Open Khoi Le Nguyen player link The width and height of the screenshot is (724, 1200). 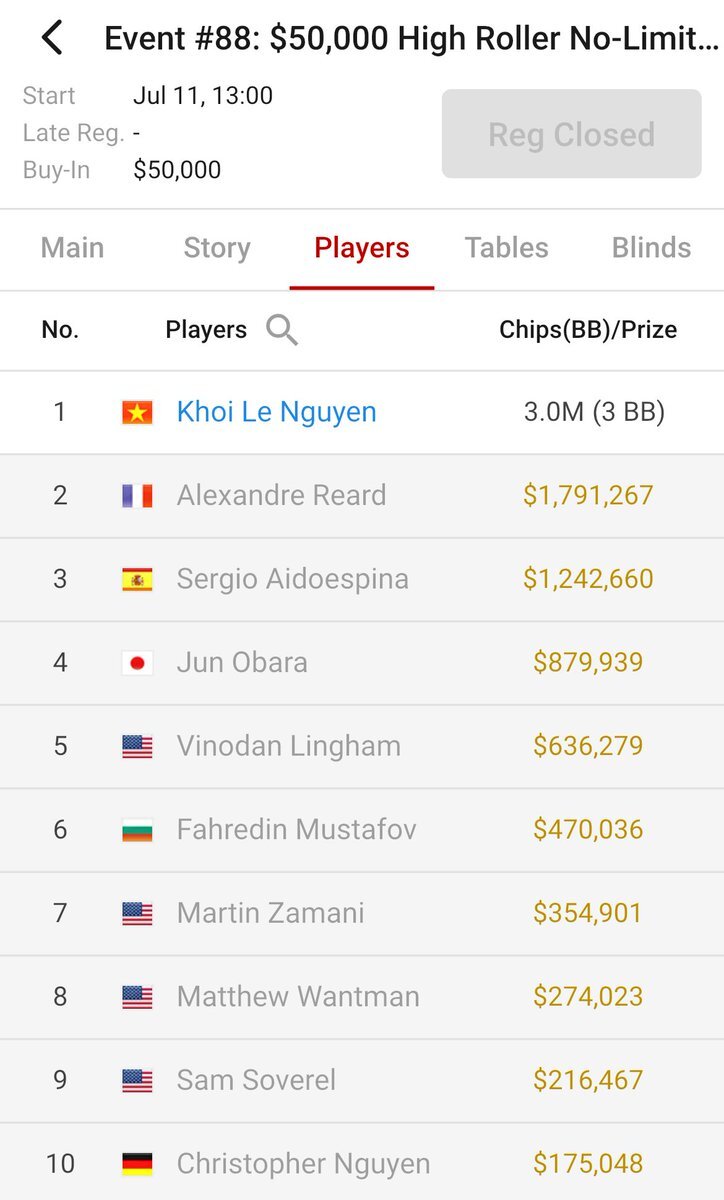click(277, 412)
